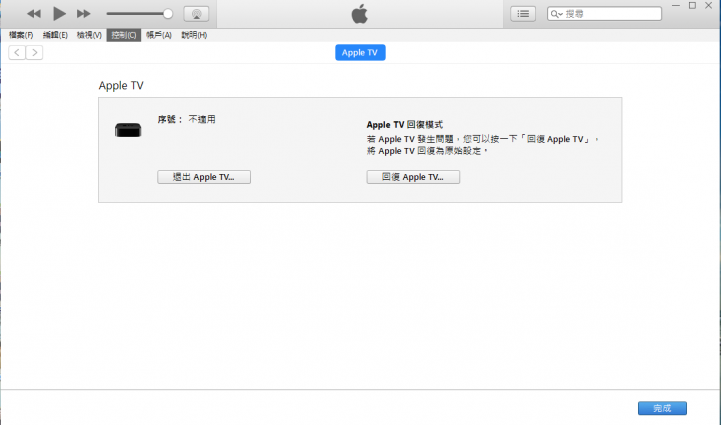Image resolution: width=721 pixels, height=425 pixels.
Task: Open search options magnifier dropdown
Action: pyautogui.click(x=556, y=14)
